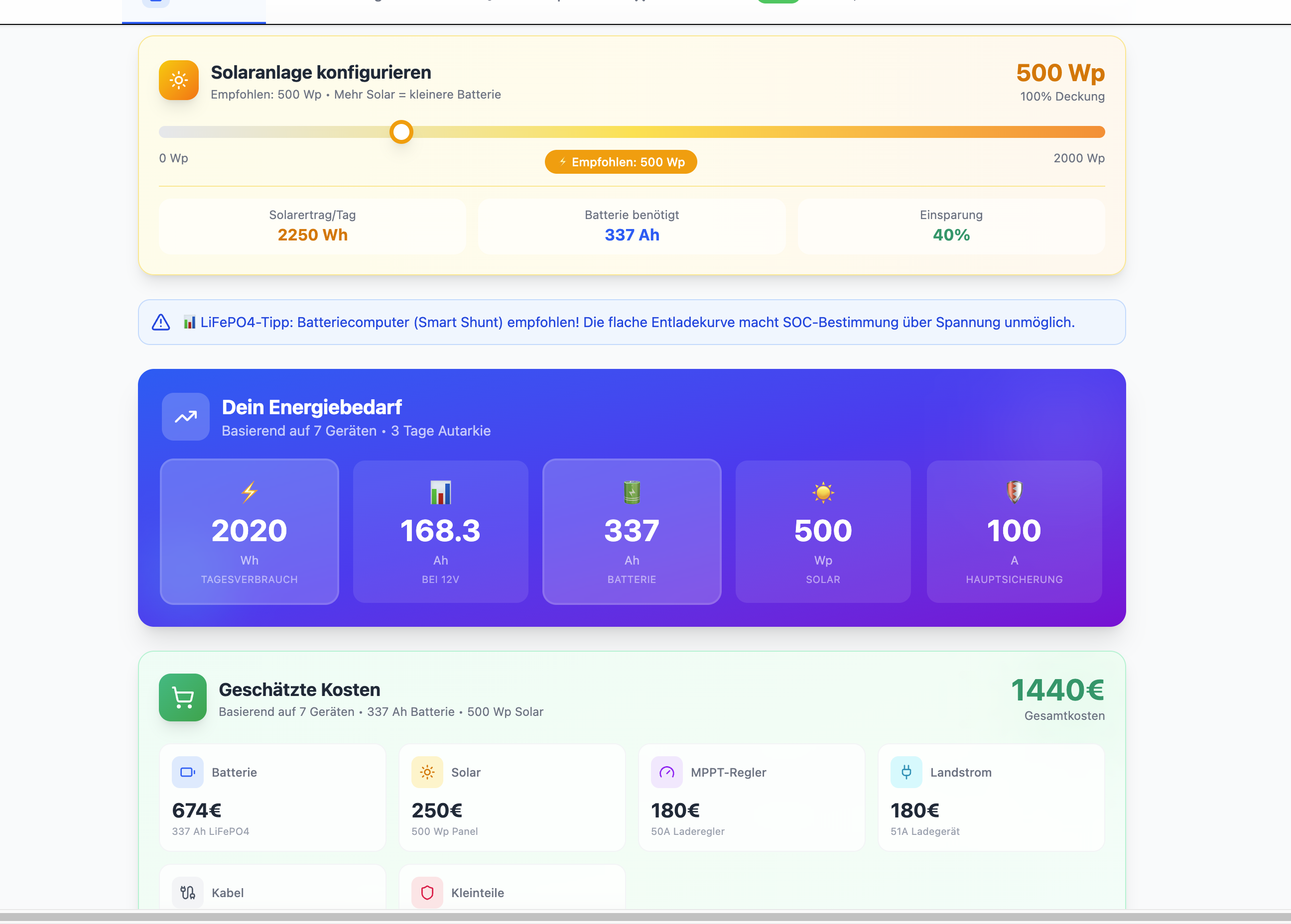Image resolution: width=1291 pixels, height=924 pixels.
Task: Click the sun icon beside Solaranlage konfigurieren
Action: [x=178, y=80]
